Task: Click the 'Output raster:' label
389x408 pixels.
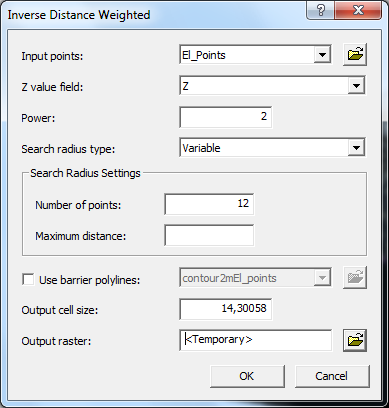Action: 56,341
